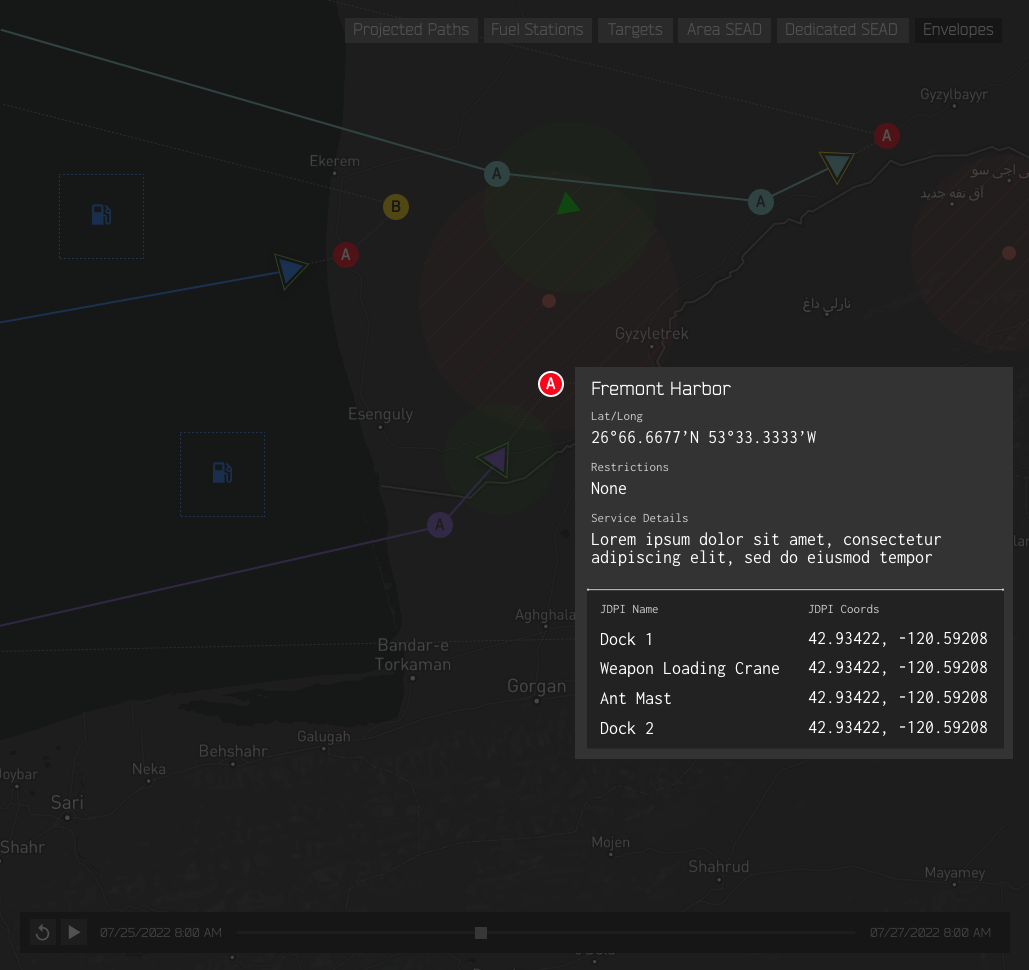This screenshot has height=970, width=1029.
Task: Click the green triangle aircraft icon
Action: tap(567, 204)
